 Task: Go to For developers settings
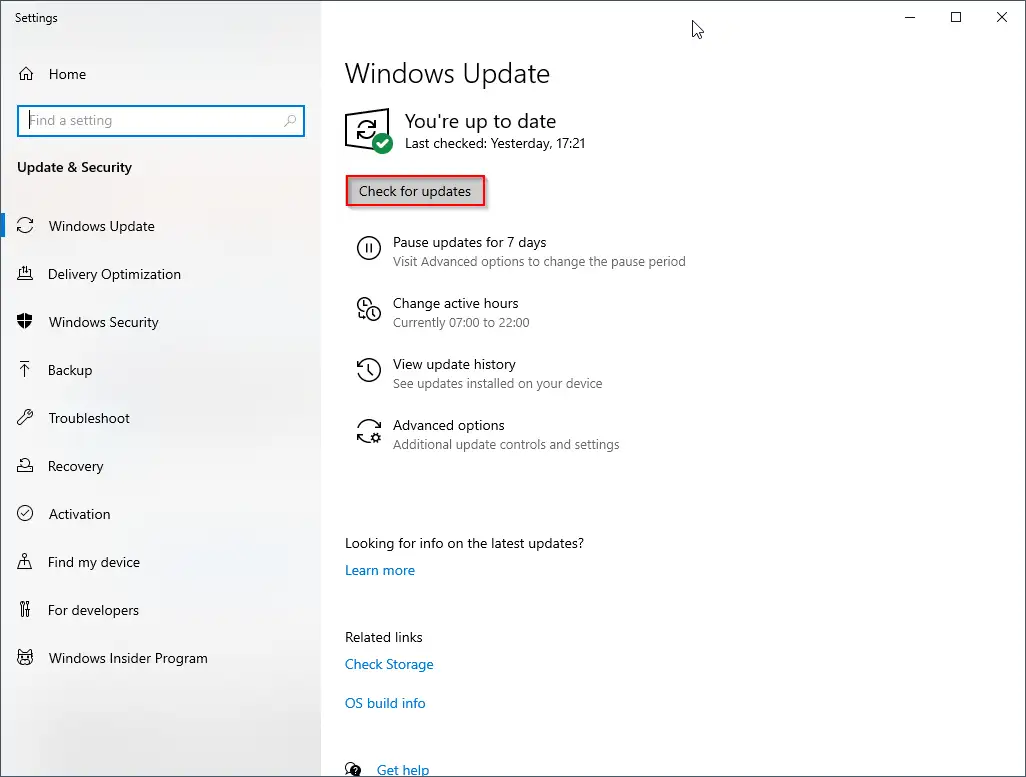[93, 610]
